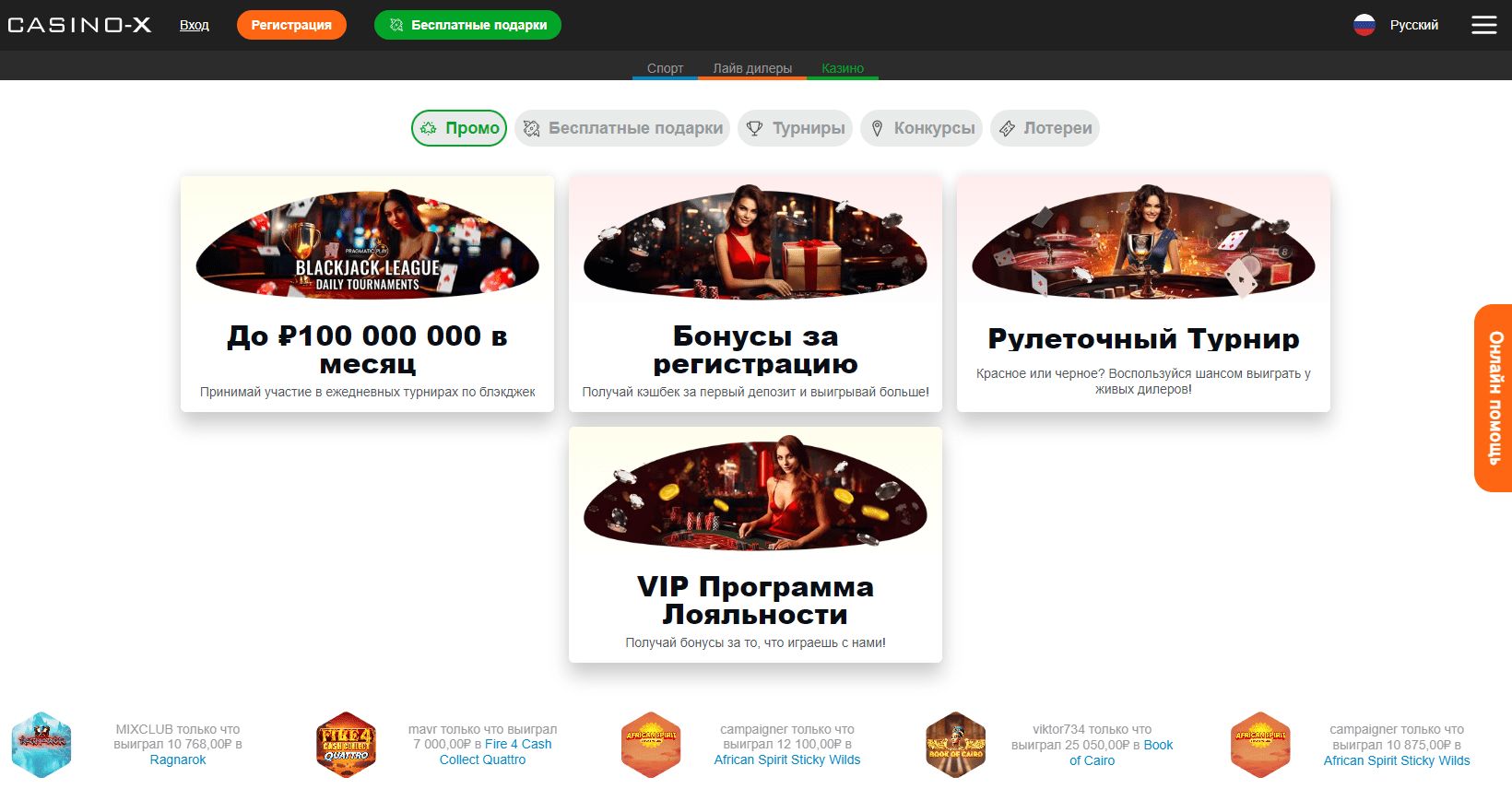Open the Русский language selector
The image size is (1512, 789).
1414,25
